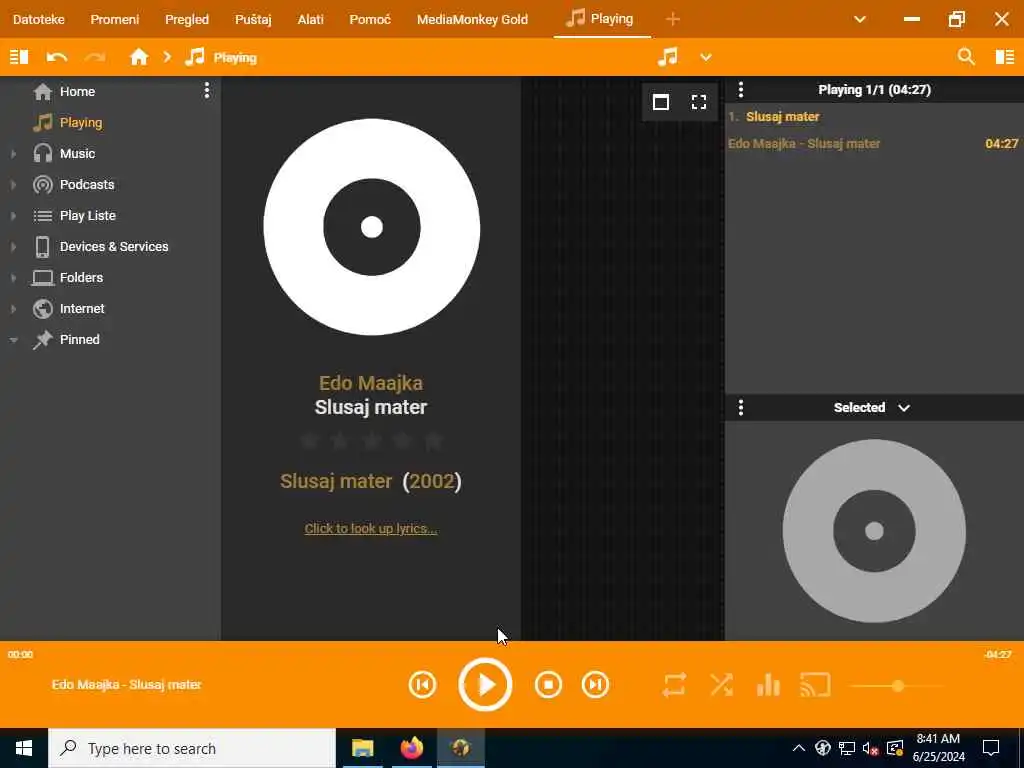
Task: Open the cast to device icon
Action: pos(815,685)
